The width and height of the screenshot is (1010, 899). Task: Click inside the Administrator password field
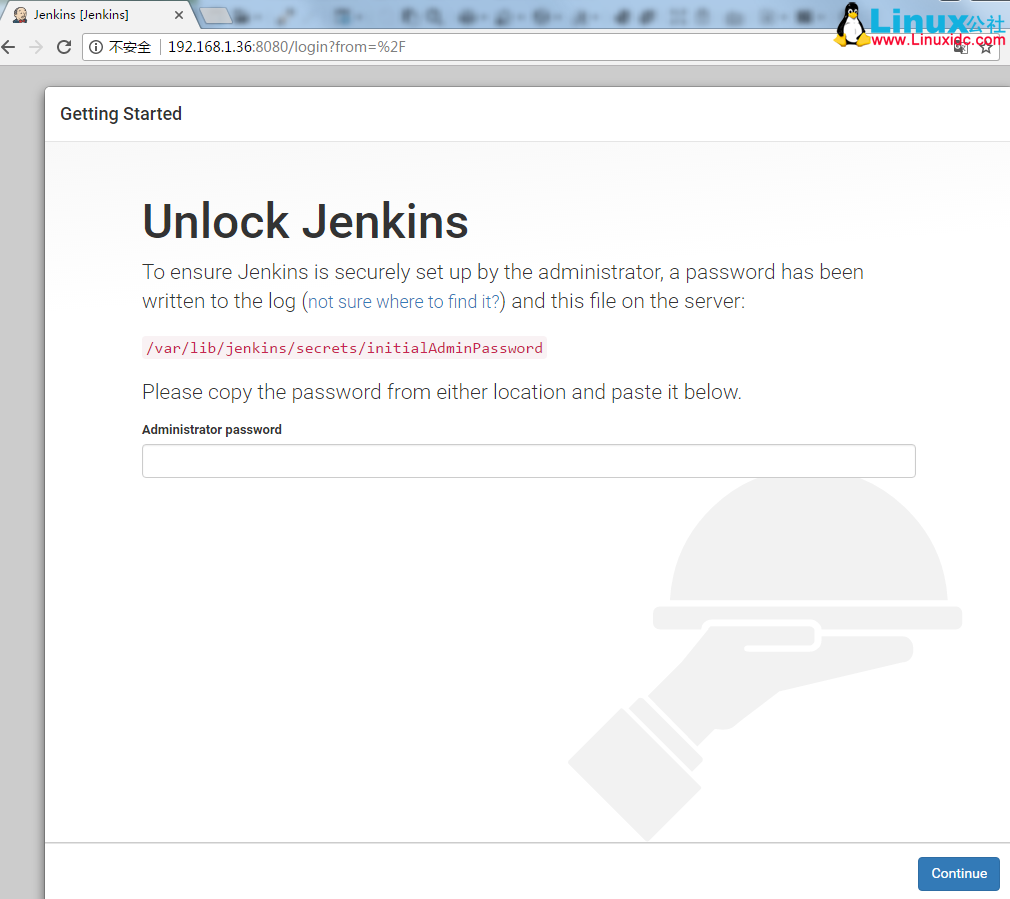tap(528, 460)
